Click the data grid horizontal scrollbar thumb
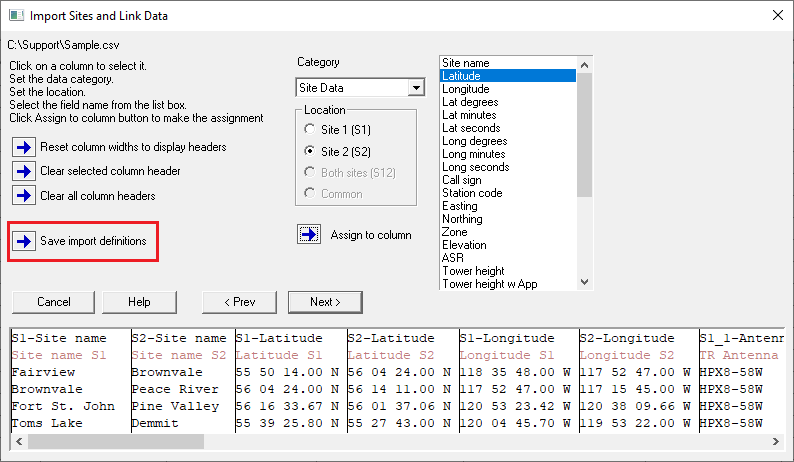Image resolution: width=794 pixels, height=462 pixels. (112, 441)
